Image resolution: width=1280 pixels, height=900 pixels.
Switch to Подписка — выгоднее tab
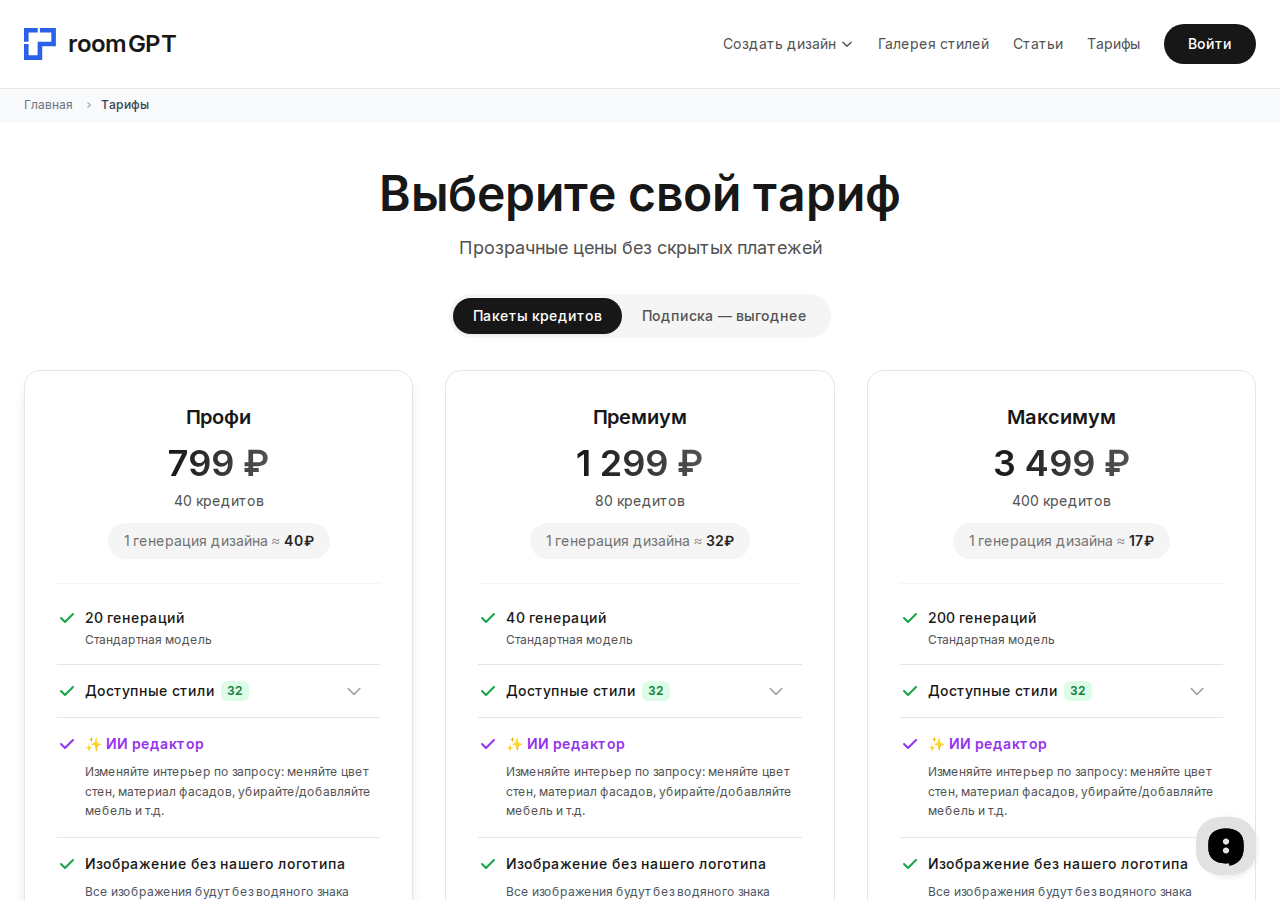pyautogui.click(x=724, y=316)
